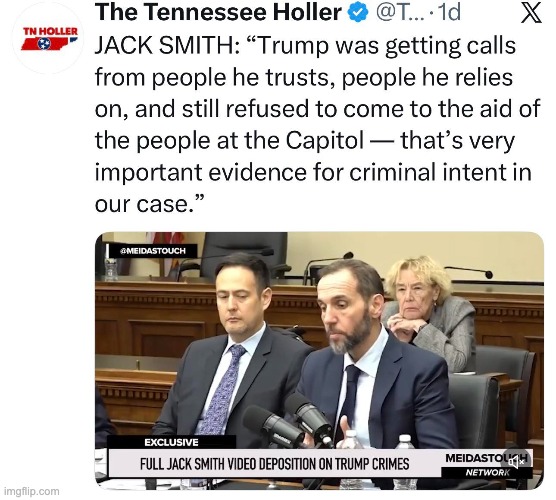Click the @MEIDASTOUCH watermark label
556x500 pixels.
152,251
